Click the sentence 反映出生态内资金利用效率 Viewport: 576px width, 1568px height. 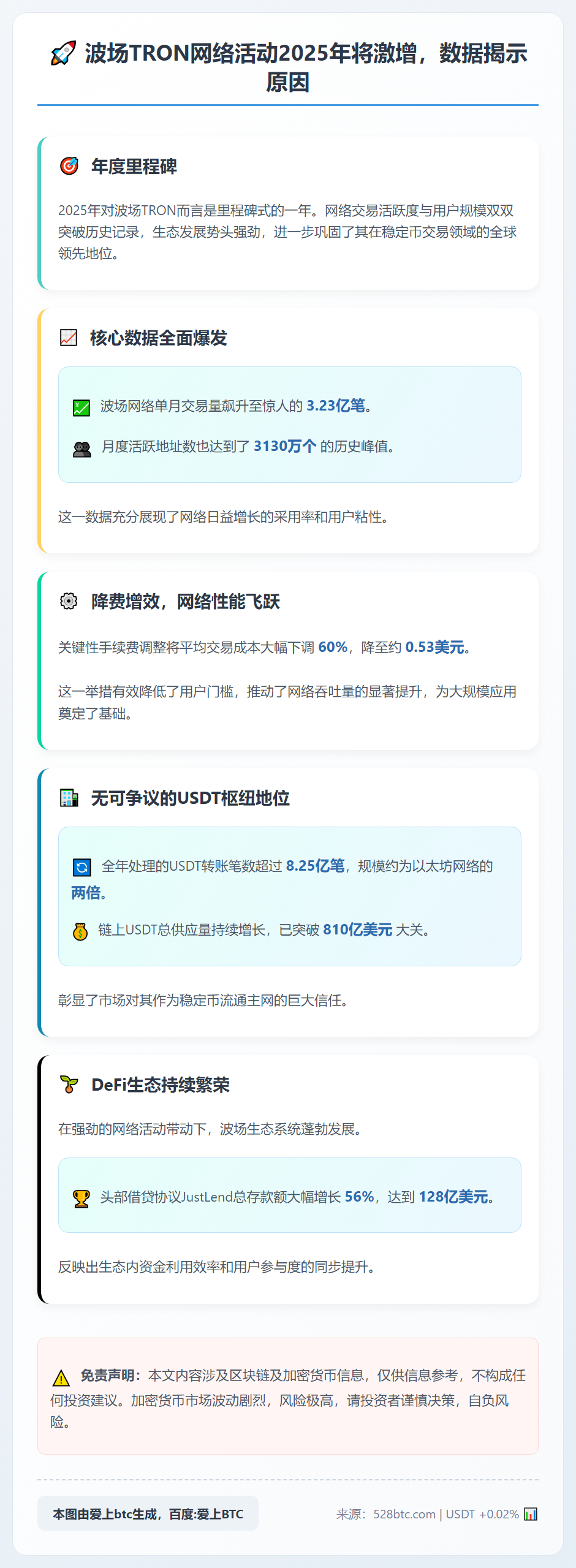coord(217,1267)
